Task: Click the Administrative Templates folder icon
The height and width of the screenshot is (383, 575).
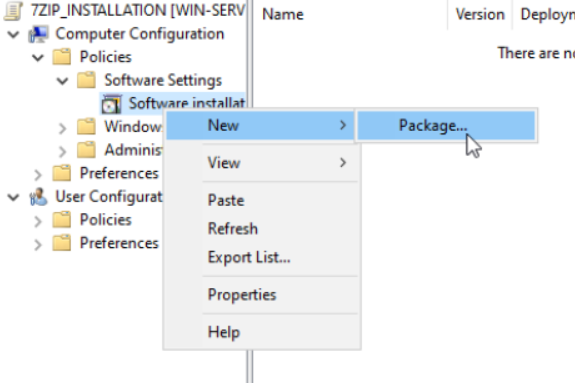Action: [x=86, y=150]
